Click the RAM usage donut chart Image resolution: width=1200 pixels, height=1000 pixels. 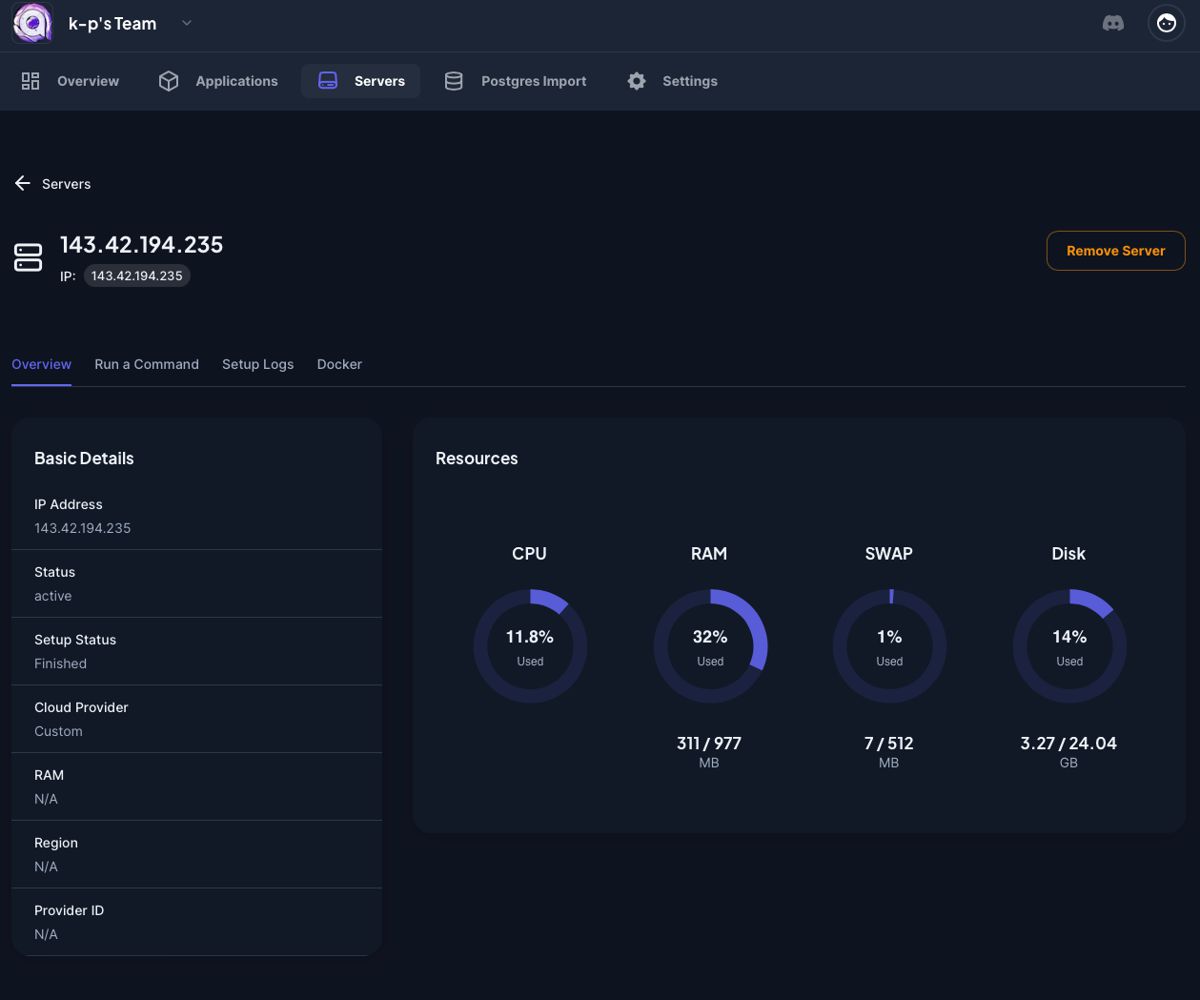pos(710,646)
